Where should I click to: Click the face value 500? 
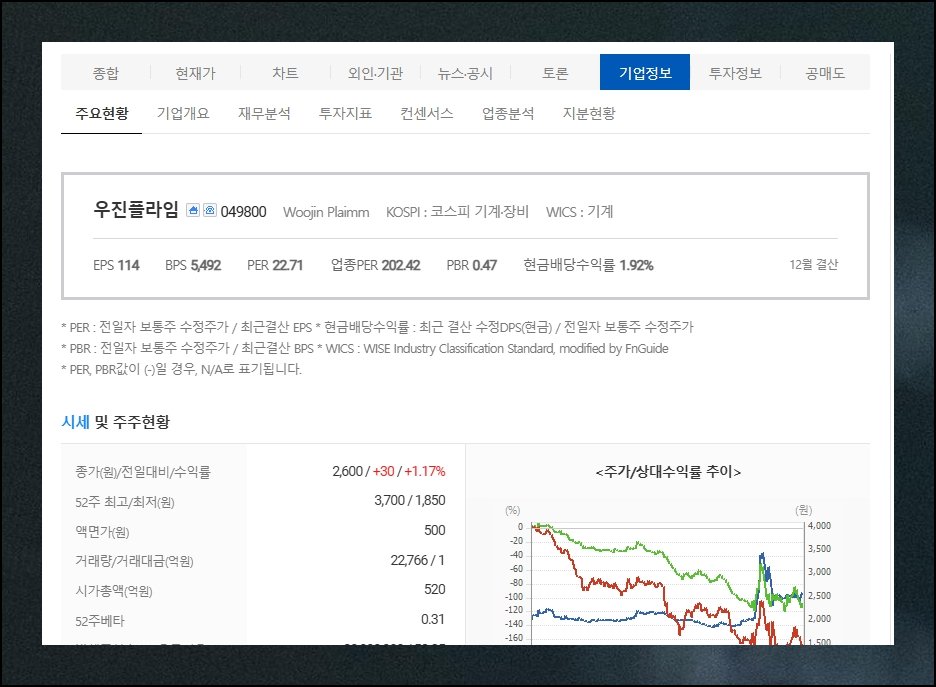[435, 530]
